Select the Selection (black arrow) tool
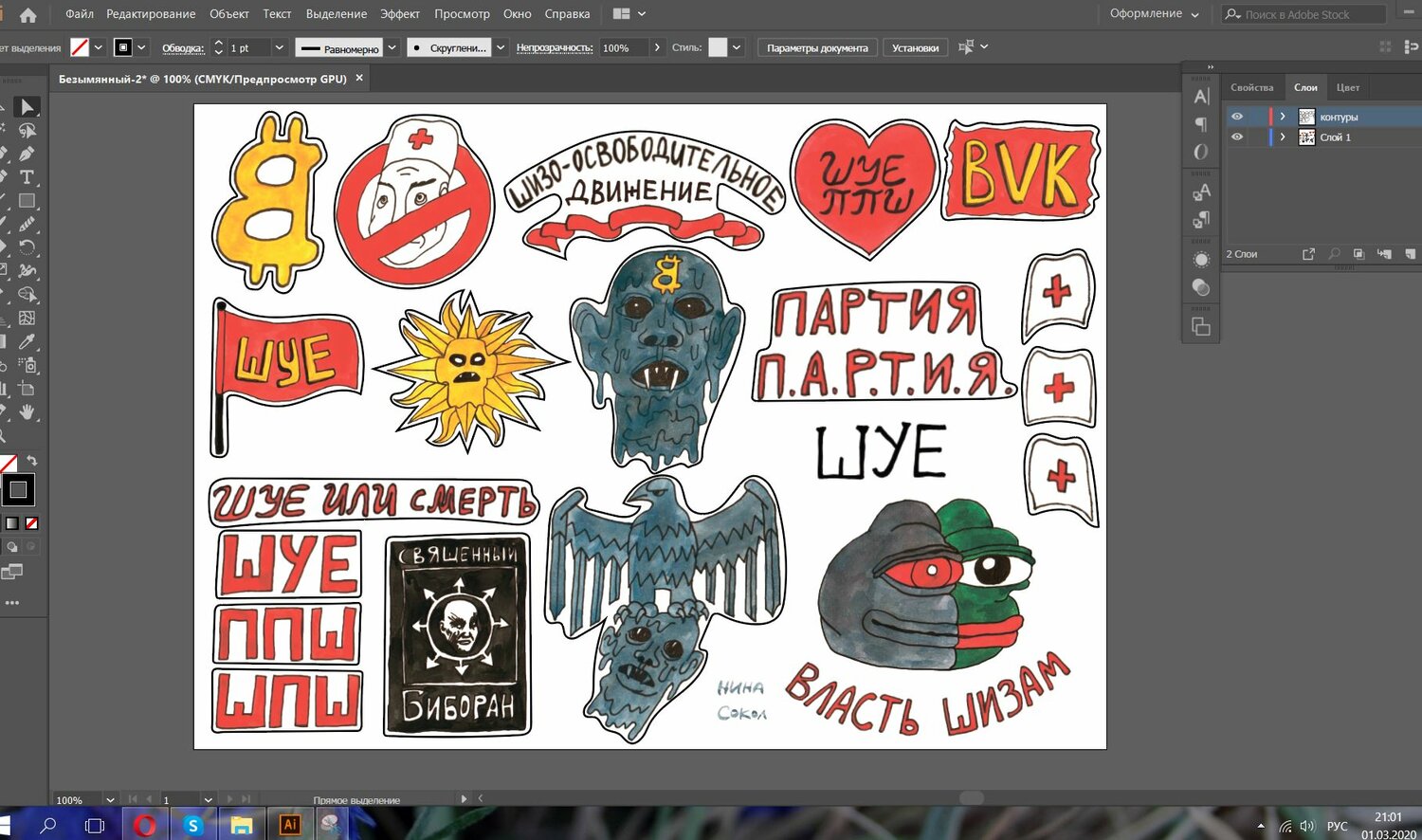This screenshot has height=840, width=1422. click(x=27, y=107)
